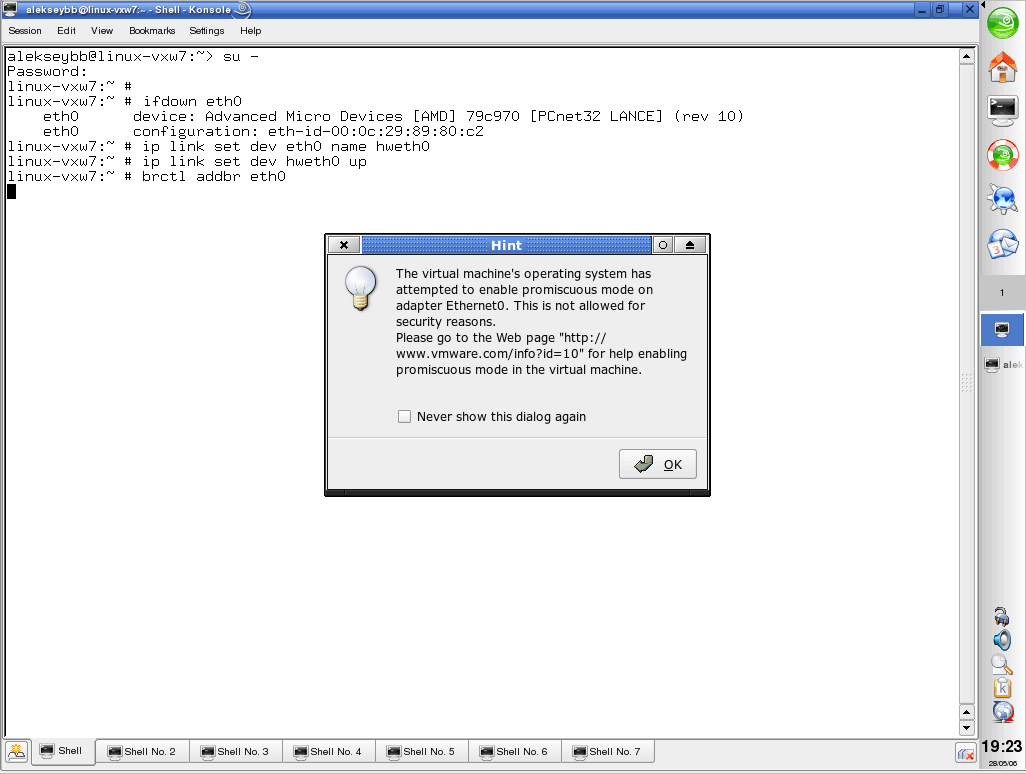Click the Hint dialog title bar
This screenshot has width=1026, height=774.
click(x=506, y=245)
